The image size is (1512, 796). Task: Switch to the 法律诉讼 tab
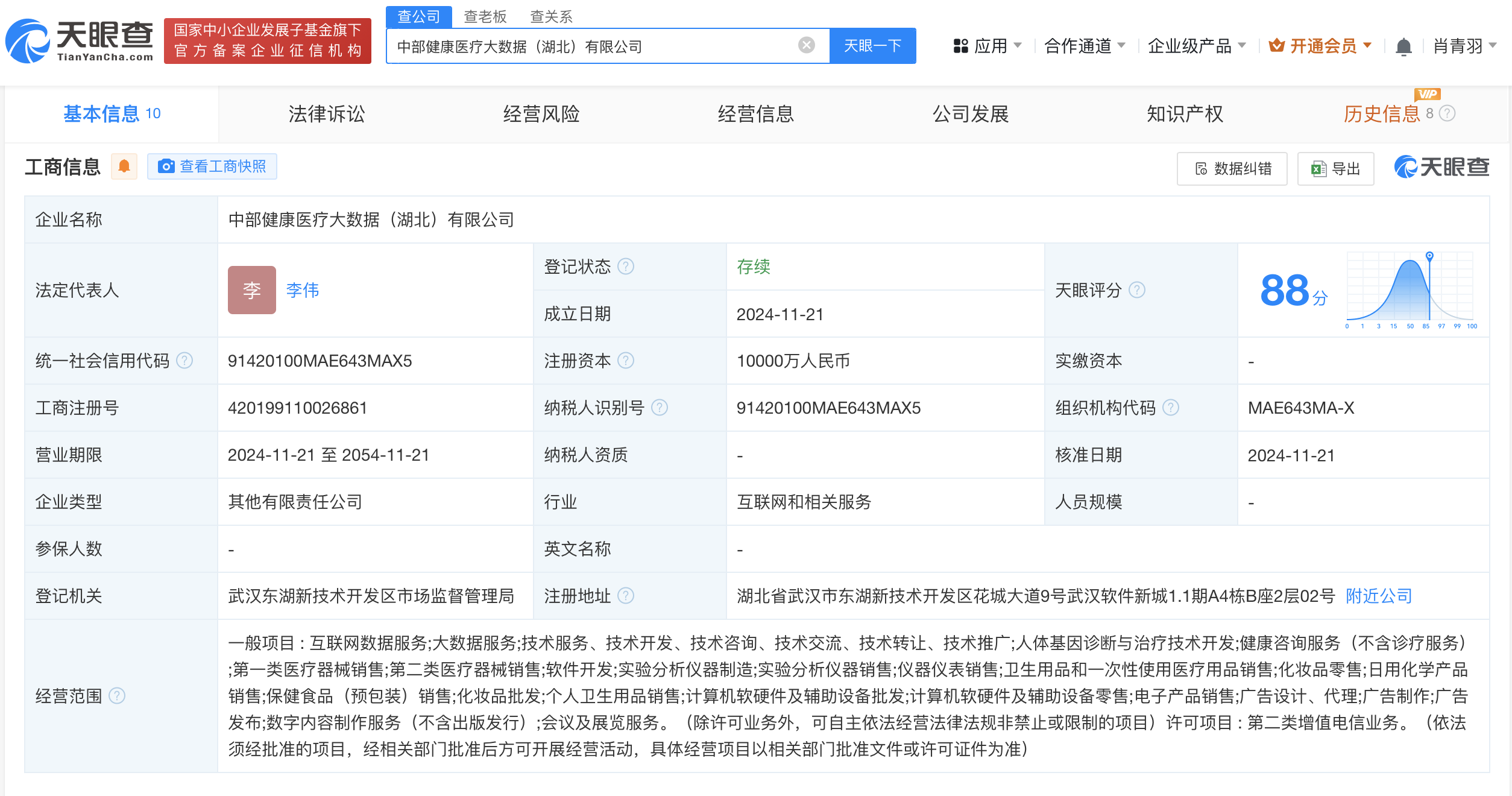[326, 114]
